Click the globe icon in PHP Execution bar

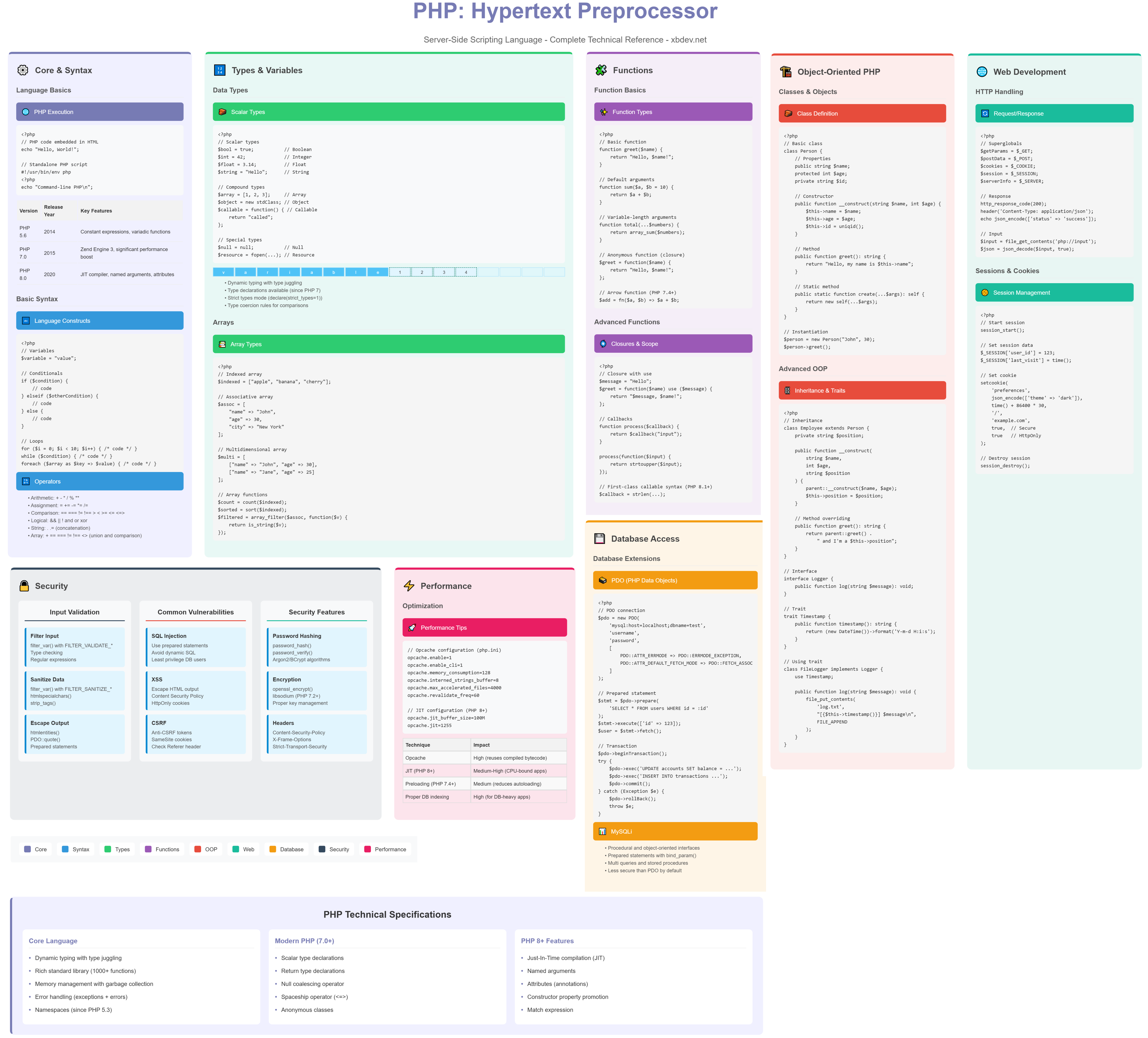[26, 112]
